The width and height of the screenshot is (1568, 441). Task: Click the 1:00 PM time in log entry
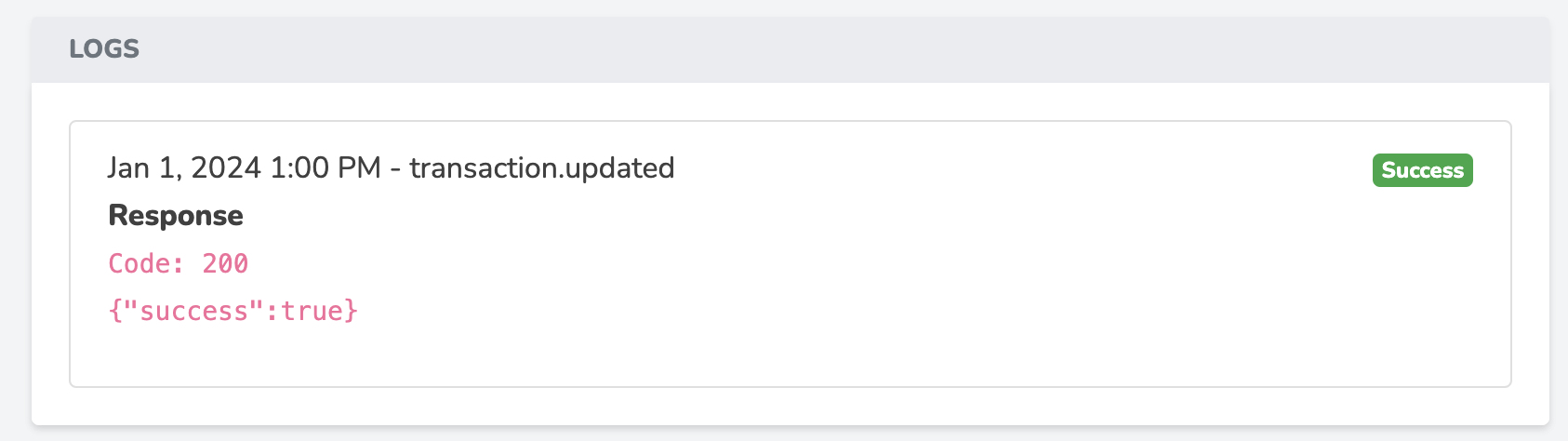point(326,168)
